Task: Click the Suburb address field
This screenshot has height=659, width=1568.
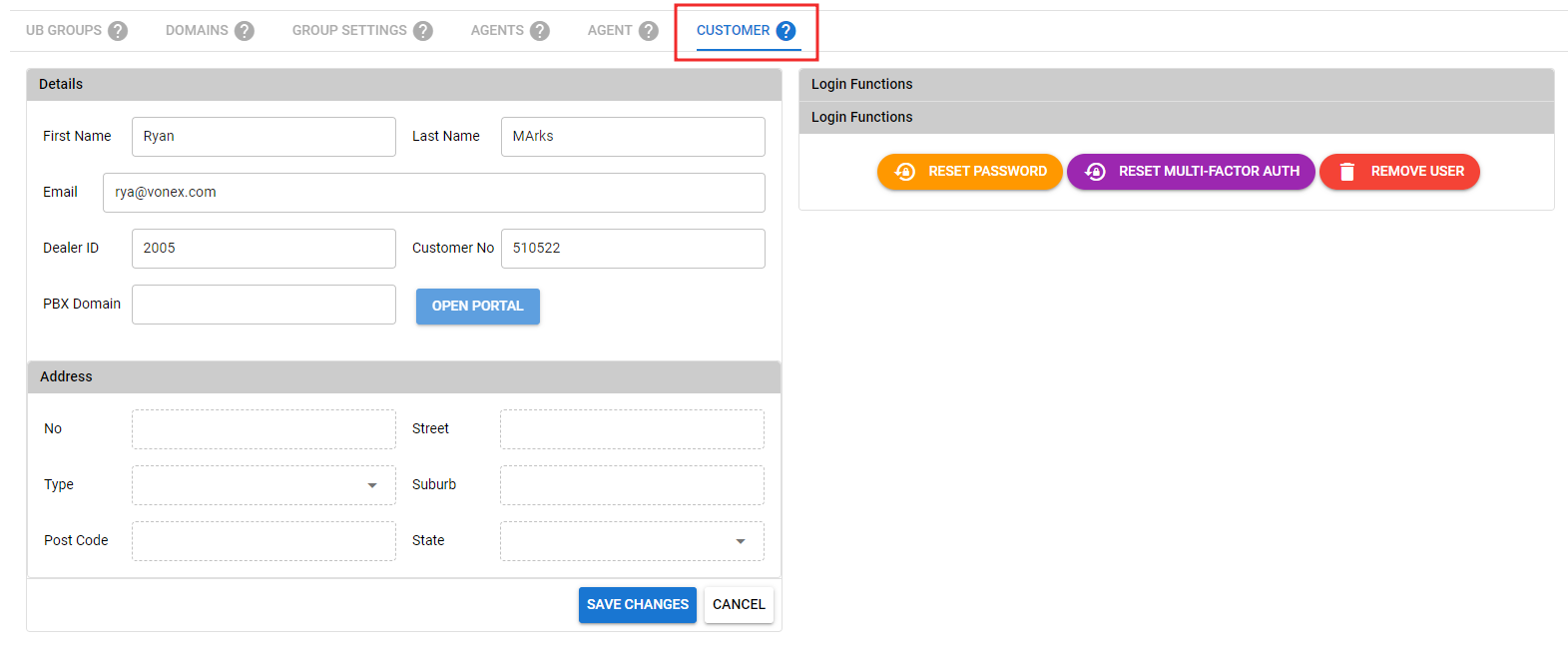Action: (x=632, y=485)
